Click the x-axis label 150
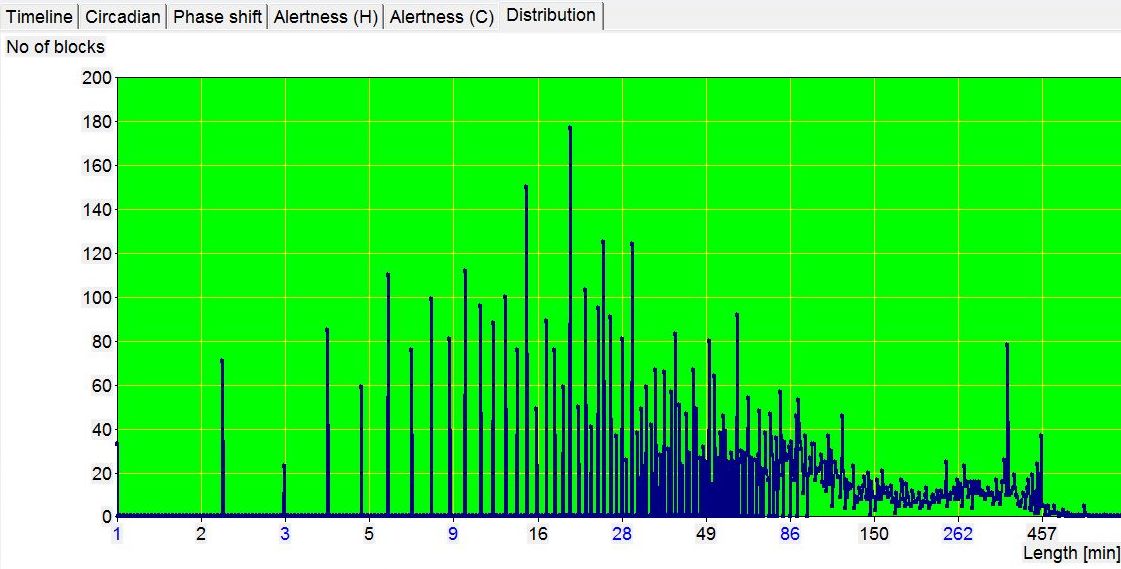 pos(874,534)
